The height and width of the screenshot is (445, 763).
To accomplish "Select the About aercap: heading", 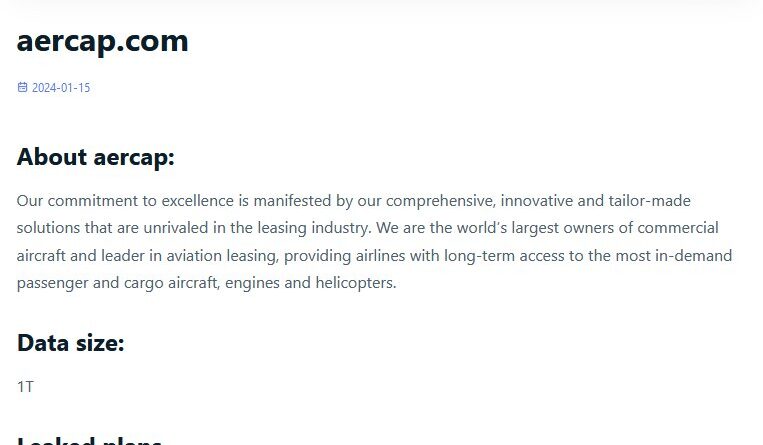I will click(96, 157).
